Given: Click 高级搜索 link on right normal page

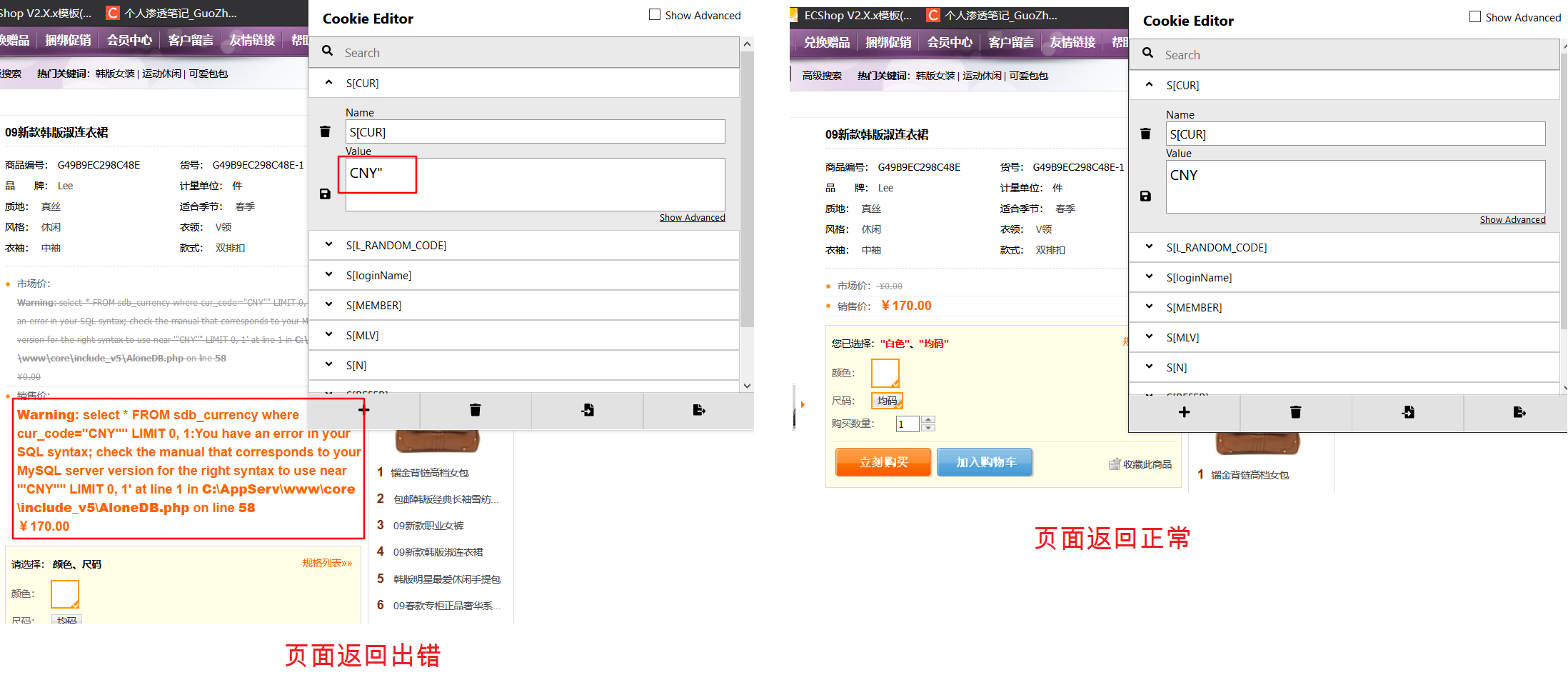Looking at the screenshot, I should pos(822,76).
